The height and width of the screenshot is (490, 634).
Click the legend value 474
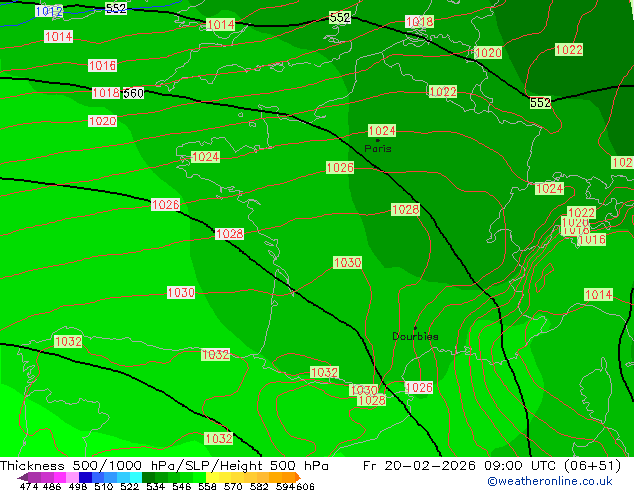29,486
